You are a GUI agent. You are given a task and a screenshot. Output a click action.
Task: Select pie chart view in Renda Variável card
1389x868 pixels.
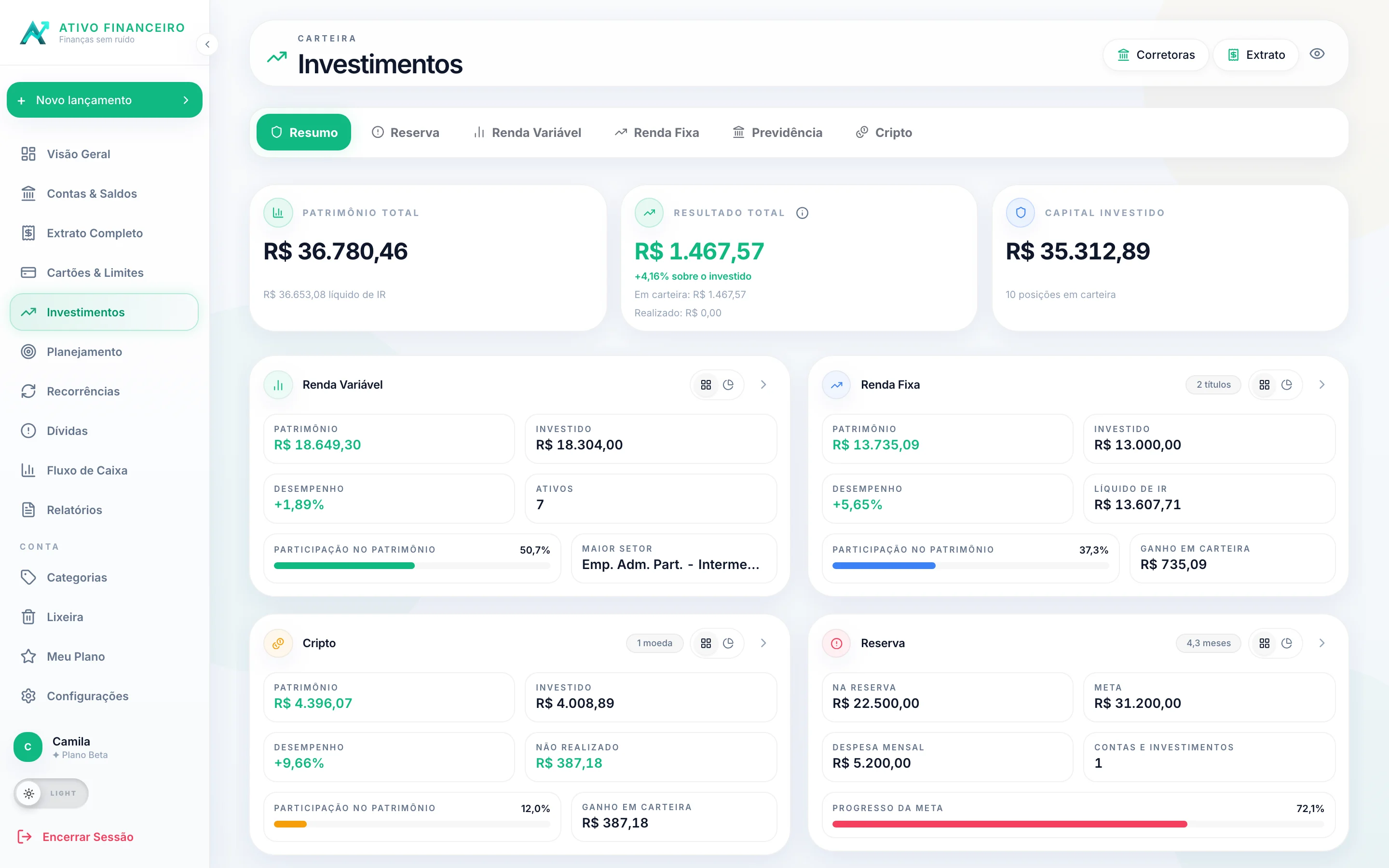click(728, 385)
